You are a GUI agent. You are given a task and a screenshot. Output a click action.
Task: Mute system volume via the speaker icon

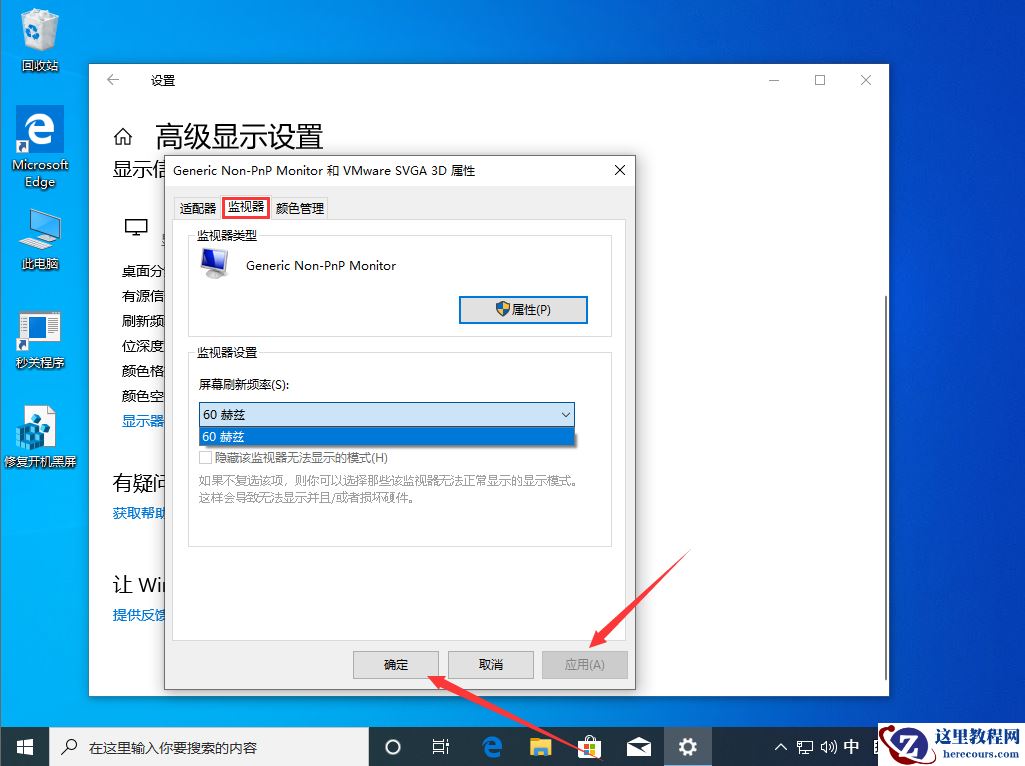tap(831, 746)
